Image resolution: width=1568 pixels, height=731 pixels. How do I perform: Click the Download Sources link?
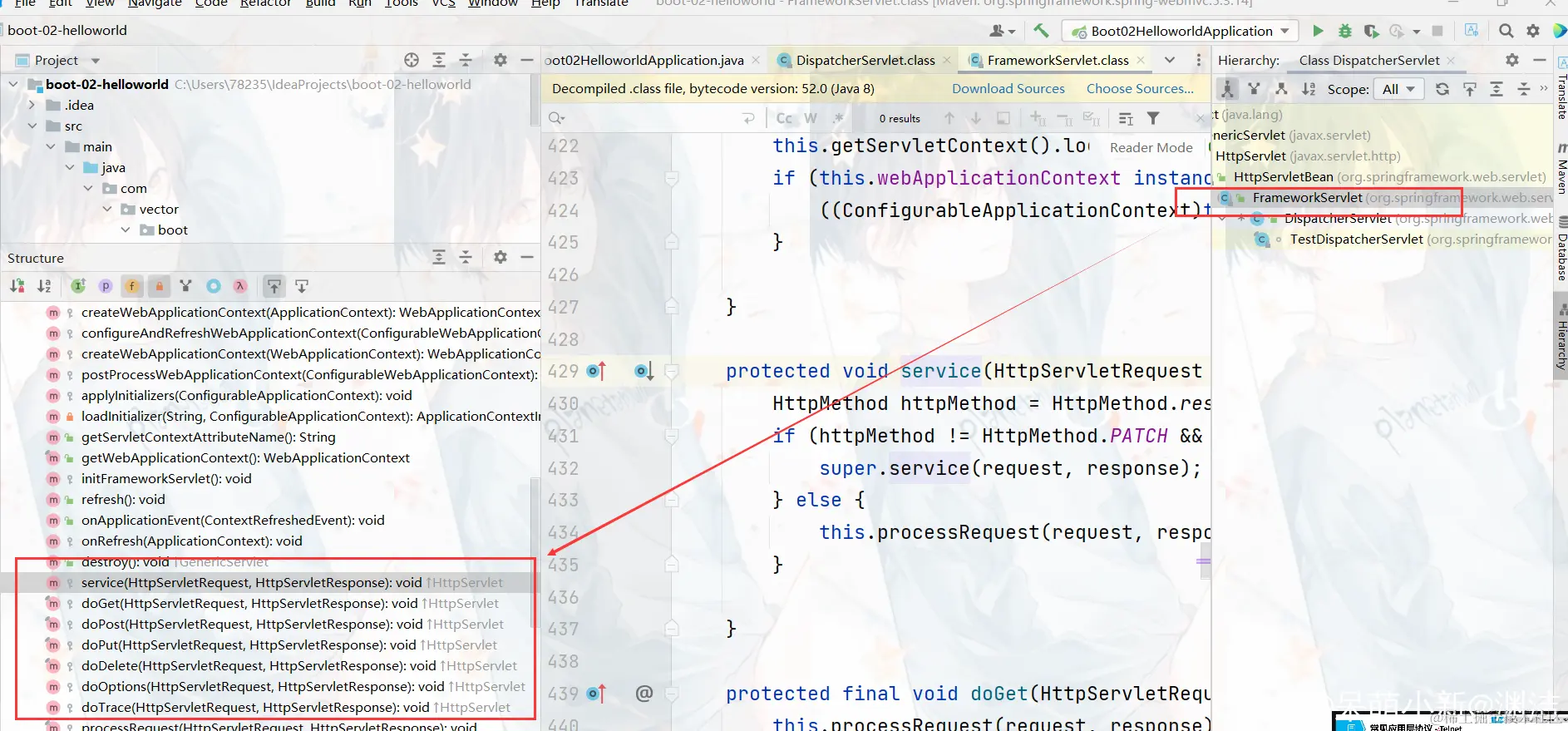[1008, 89]
